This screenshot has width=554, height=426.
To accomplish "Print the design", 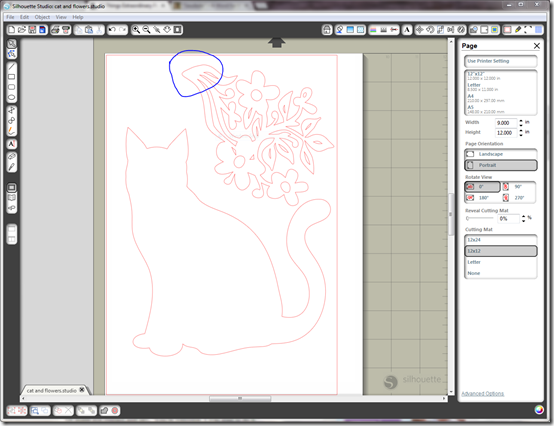I will (55, 30).
